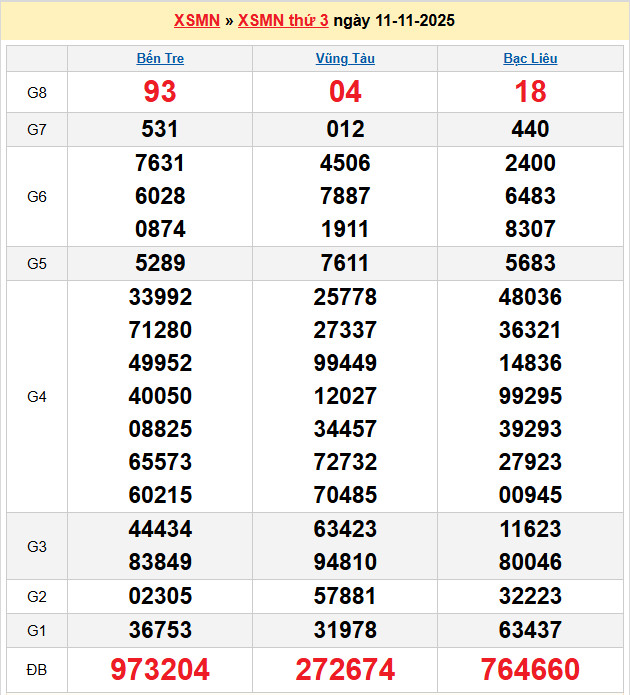Select G5 number 7611 under Vũng Tàu
Image resolution: width=630 pixels, height=695 pixels.
click(345, 263)
